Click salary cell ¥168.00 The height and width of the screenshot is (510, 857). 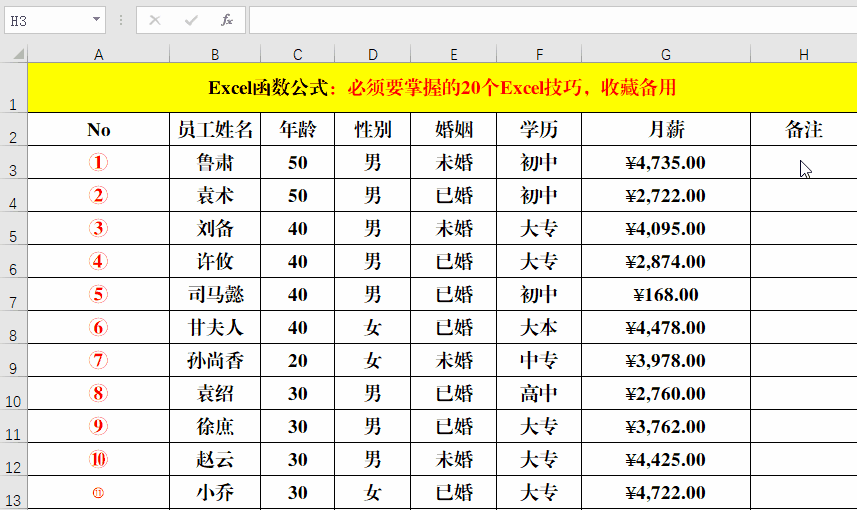(x=666, y=295)
